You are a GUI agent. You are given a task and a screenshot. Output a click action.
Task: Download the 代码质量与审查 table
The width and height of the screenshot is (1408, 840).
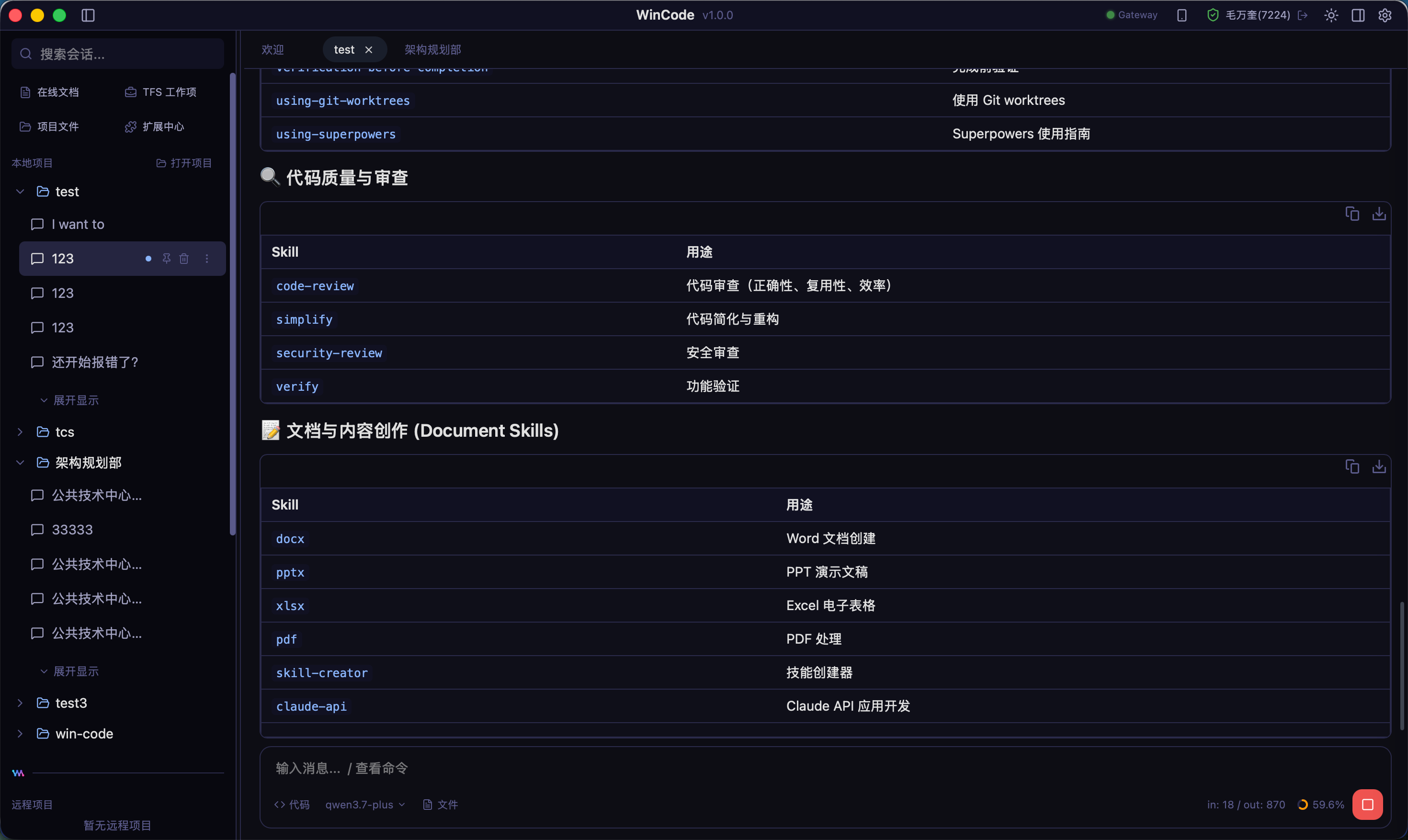[x=1379, y=214]
